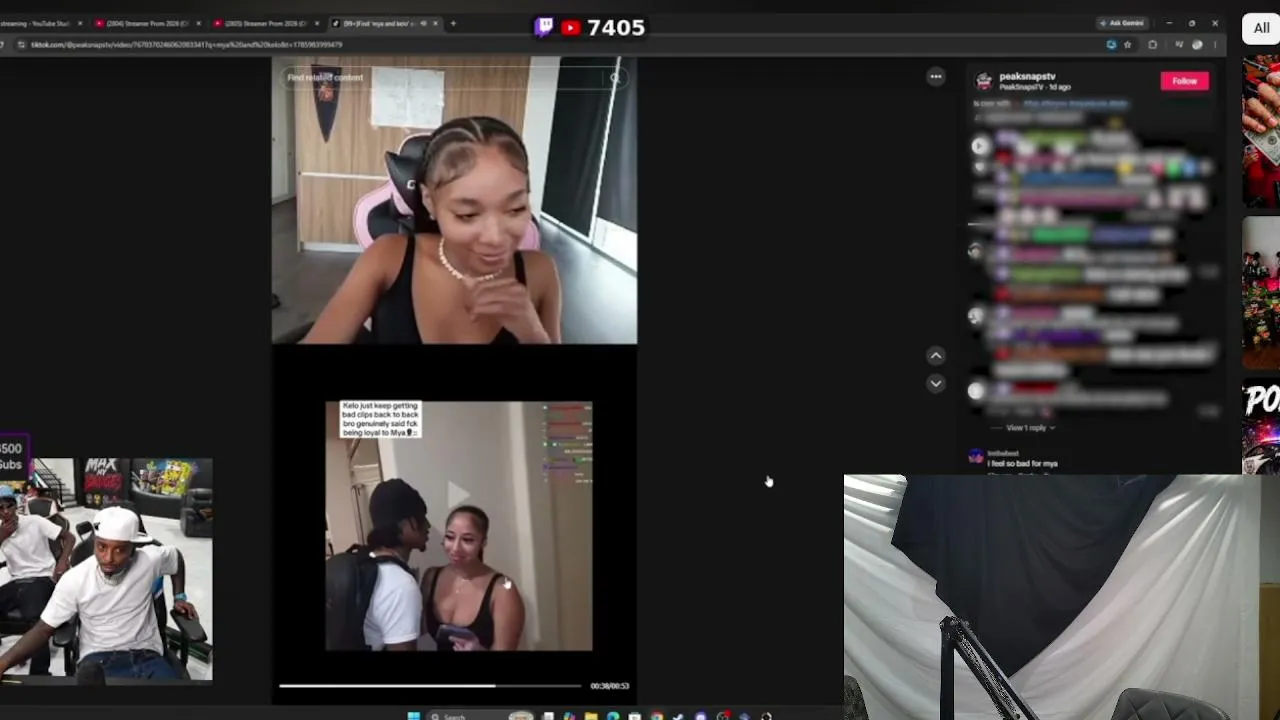Open the Chrome three-dot menu
Viewport: 1280px width, 720px height.
[x=1215, y=45]
